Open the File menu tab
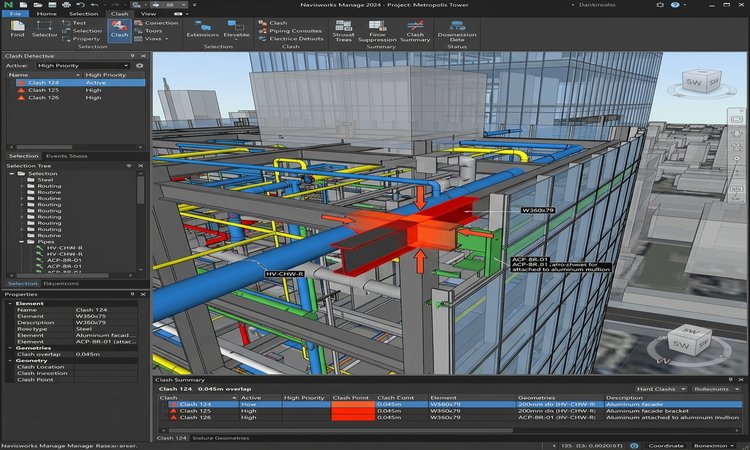This screenshot has height=450, width=750. [15, 14]
